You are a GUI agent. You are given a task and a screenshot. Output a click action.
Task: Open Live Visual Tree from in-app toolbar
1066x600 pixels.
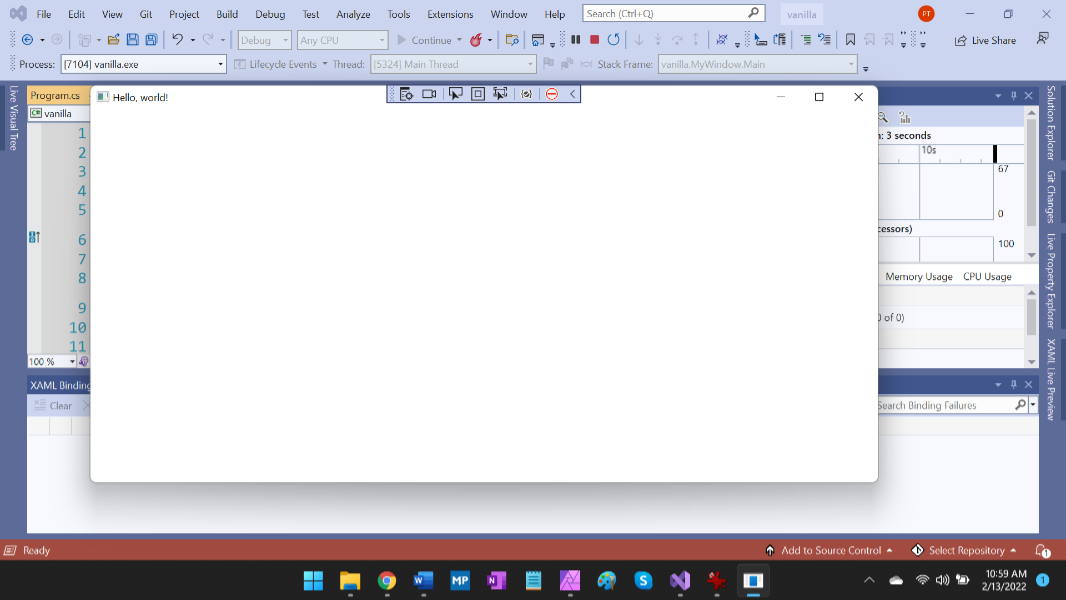click(x=407, y=94)
